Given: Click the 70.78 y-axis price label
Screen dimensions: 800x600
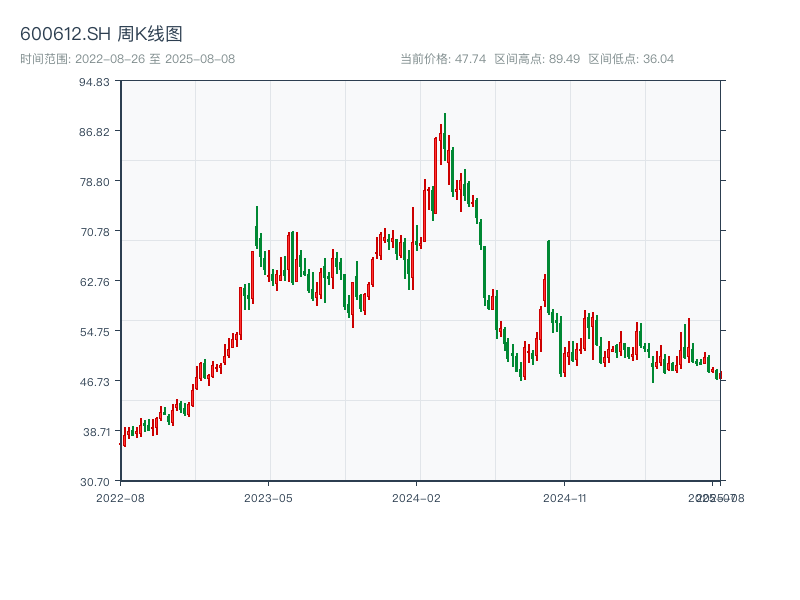Looking at the screenshot, I should coord(94,232).
